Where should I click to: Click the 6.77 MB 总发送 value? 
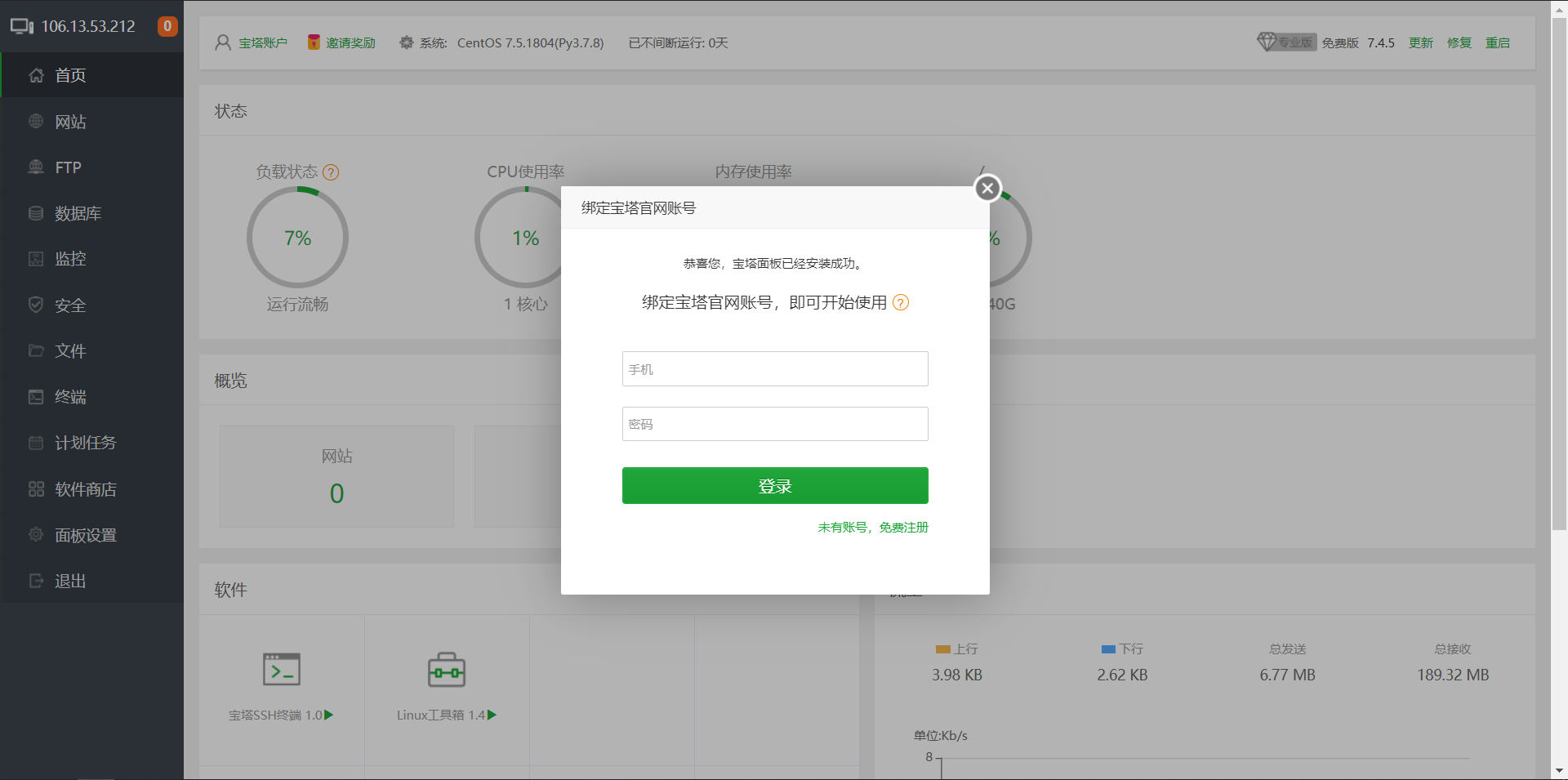click(x=1287, y=675)
